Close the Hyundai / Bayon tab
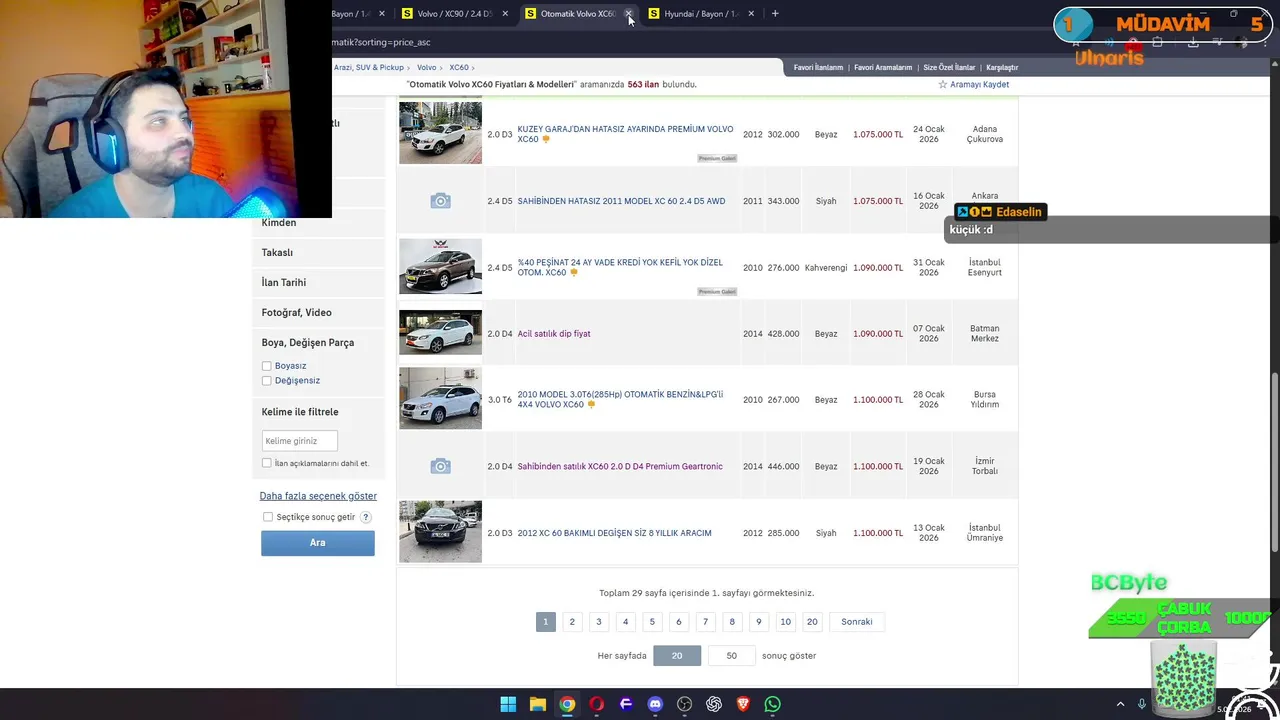The width and height of the screenshot is (1280, 720). [x=751, y=14]
